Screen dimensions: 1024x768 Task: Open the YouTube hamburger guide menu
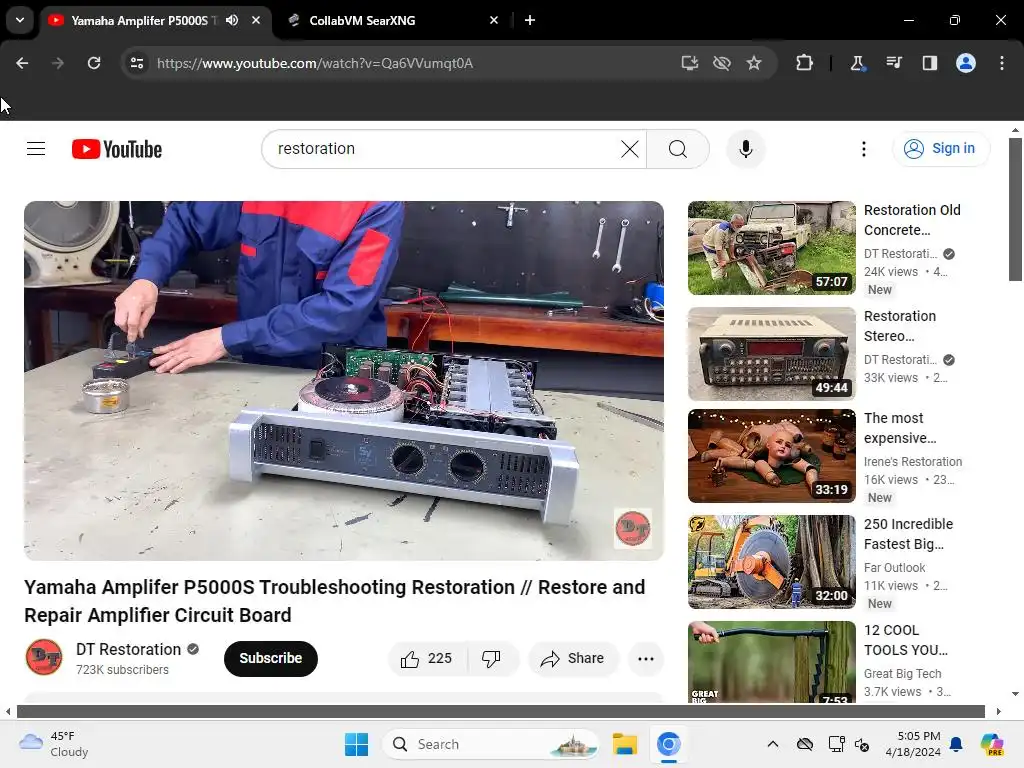tap(36, 149)
